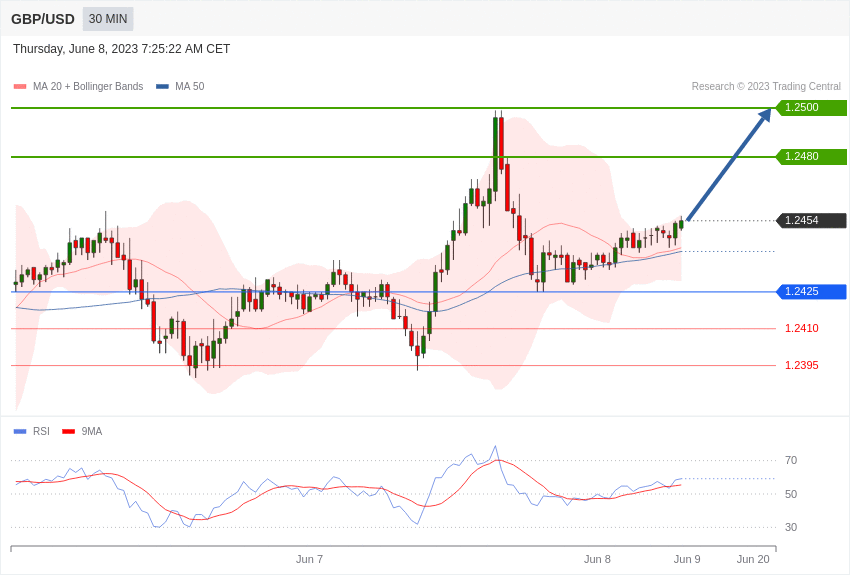Click the Research Trading Central copyright text
The image size is (850, 576).
(x=766, y=87)
